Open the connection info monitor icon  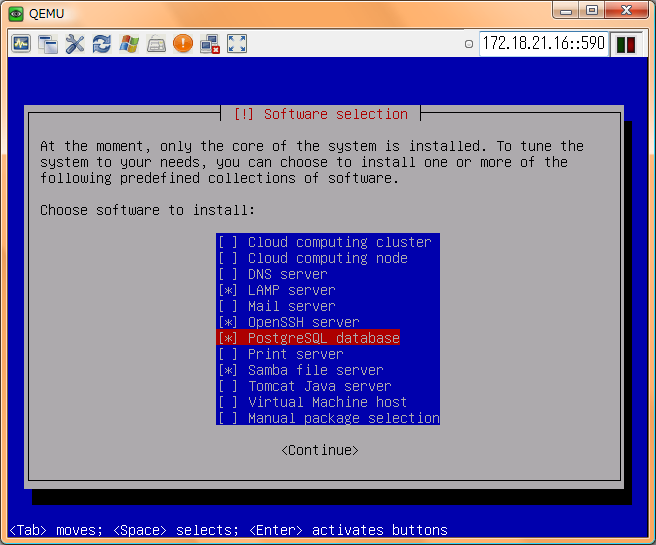pos(21,44)
